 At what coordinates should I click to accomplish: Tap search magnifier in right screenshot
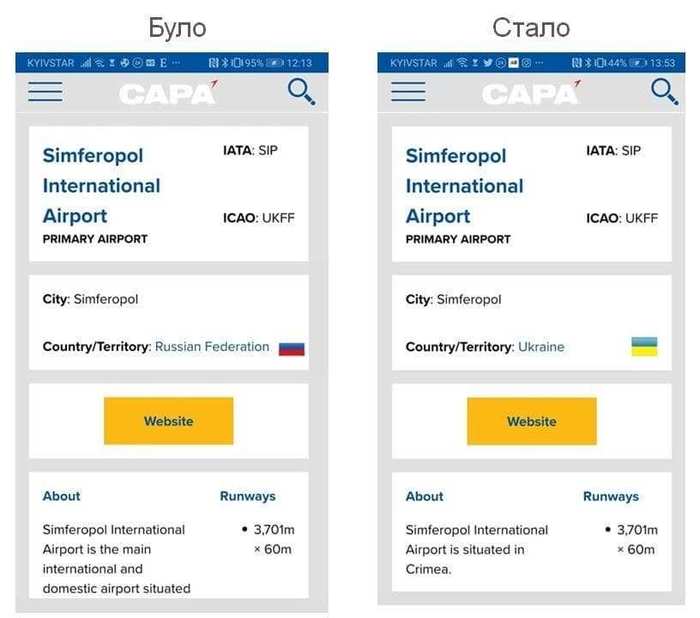tap(664, 92)
